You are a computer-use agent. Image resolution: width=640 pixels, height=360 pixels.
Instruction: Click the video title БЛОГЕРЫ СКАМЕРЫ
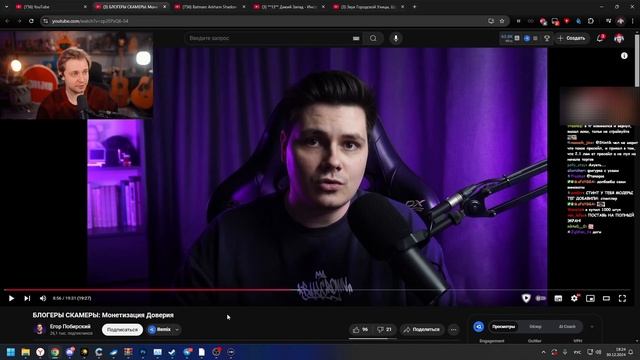pos(103,315)
